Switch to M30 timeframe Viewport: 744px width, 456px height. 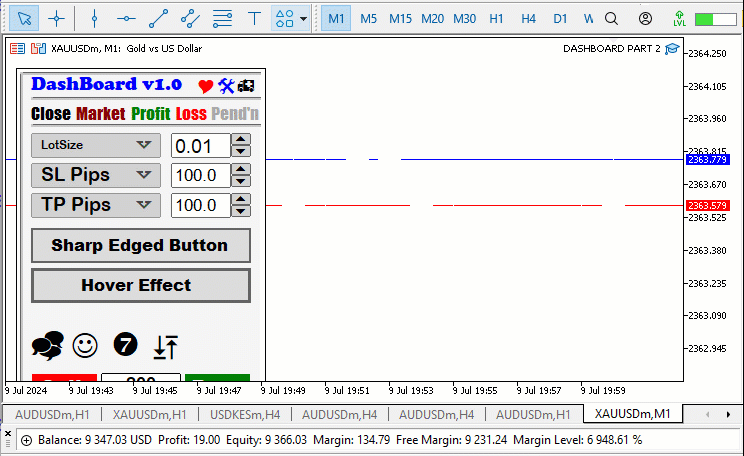coord(465,19)
